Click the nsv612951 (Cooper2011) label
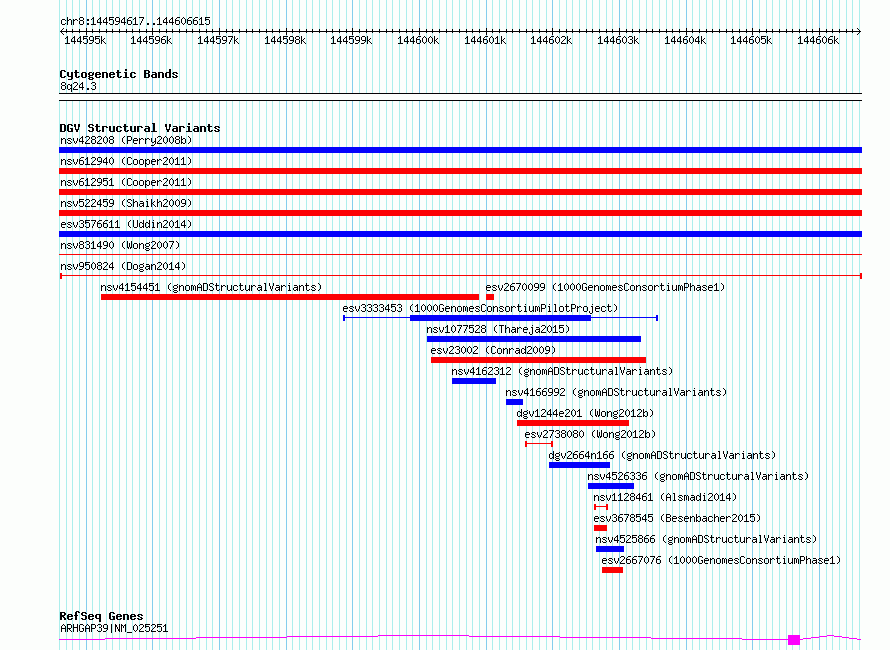 (x=126, y=182)
